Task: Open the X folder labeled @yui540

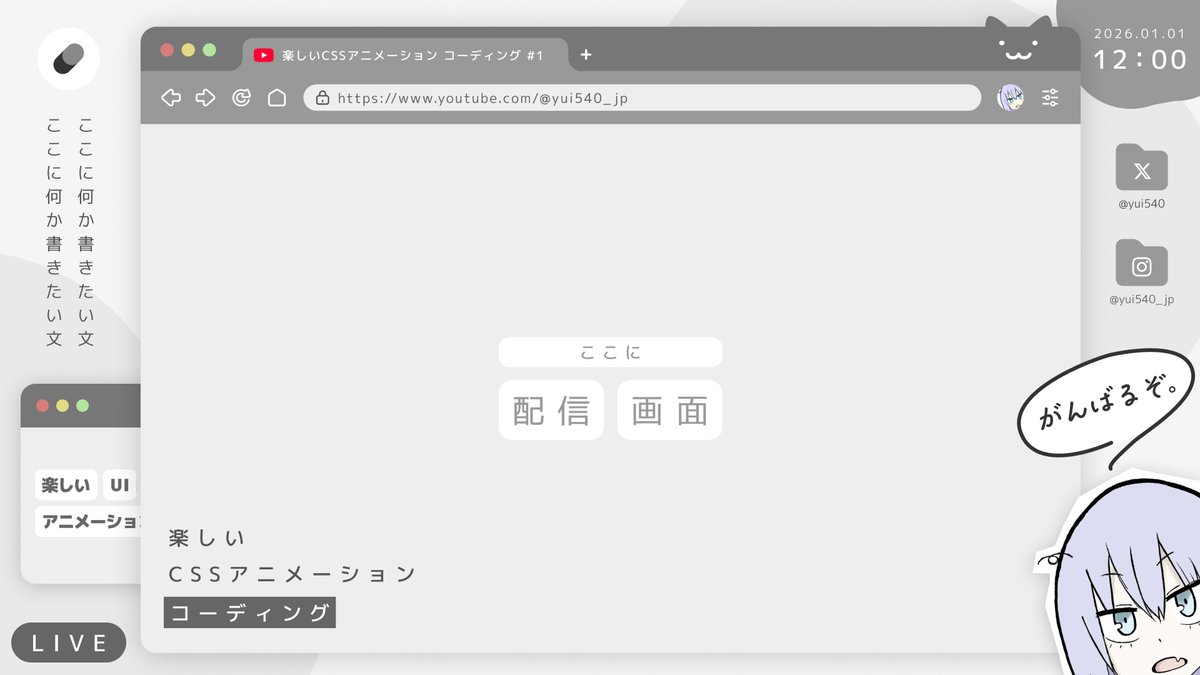Action: (1142, 167)
